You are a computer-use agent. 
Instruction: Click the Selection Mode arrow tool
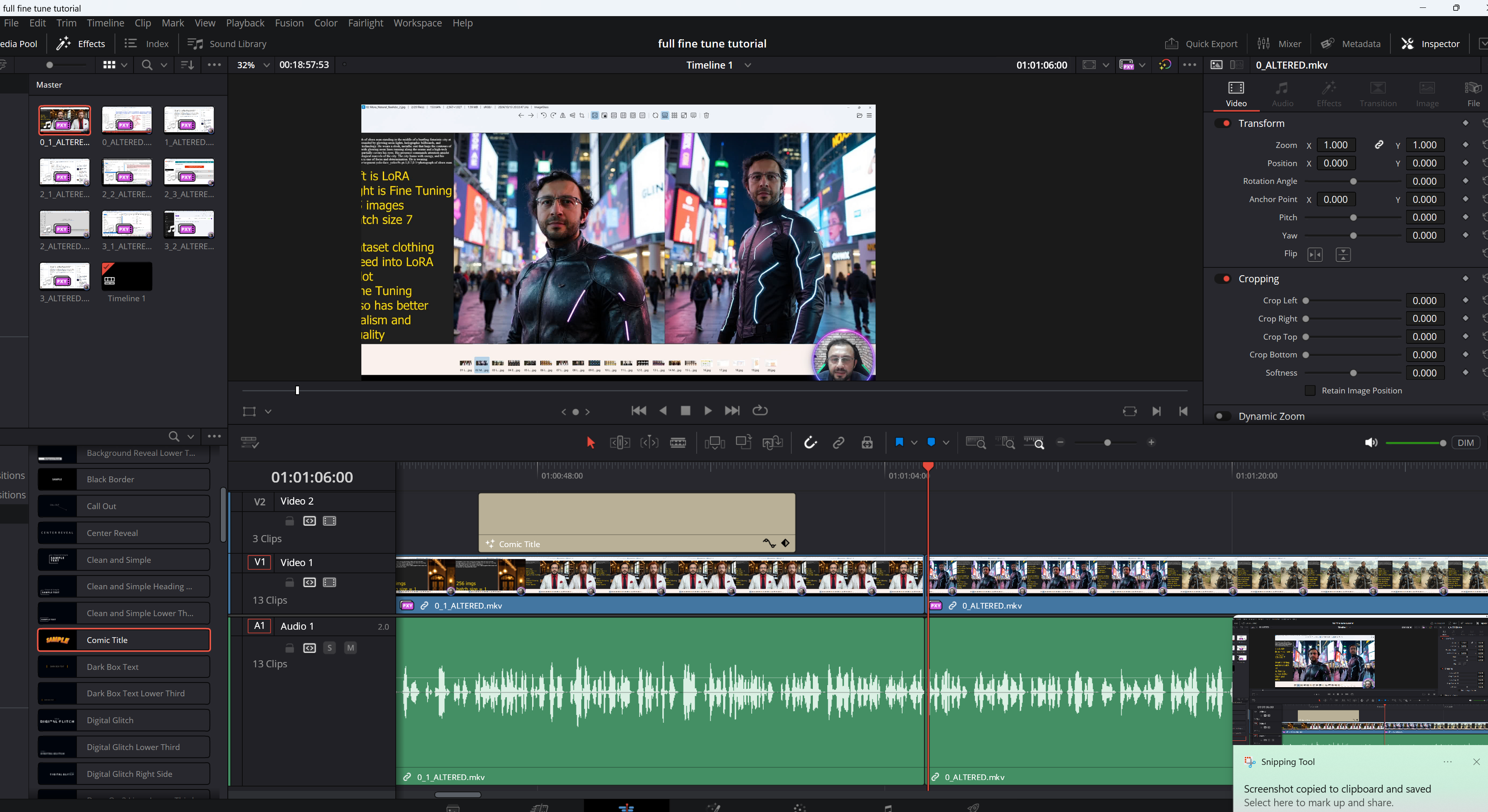[x=590, y=443]
